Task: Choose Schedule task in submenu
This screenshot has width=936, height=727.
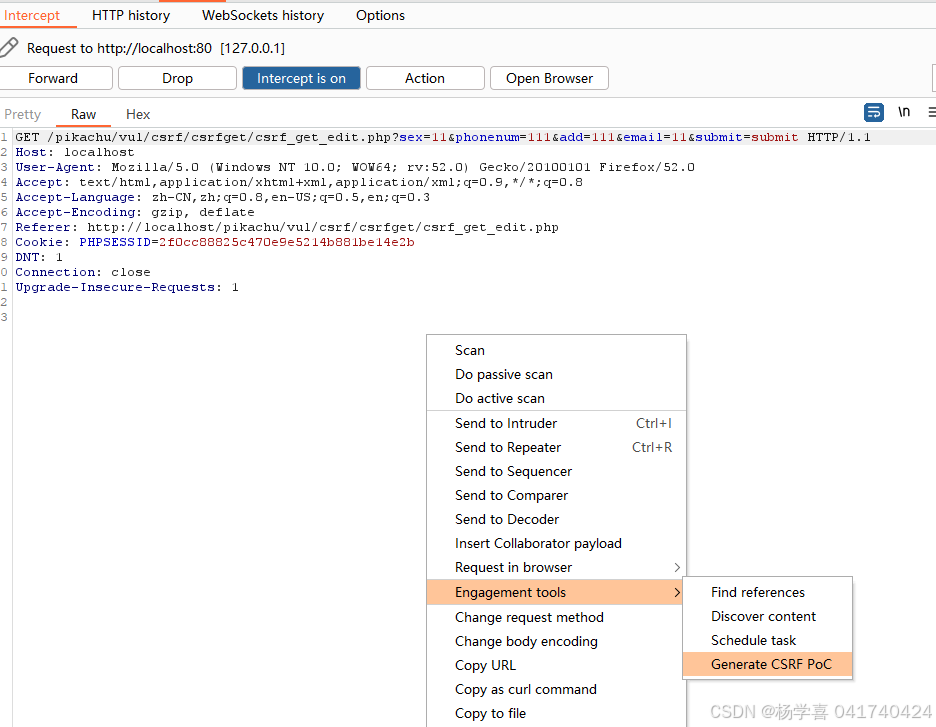Action: coord(767,640)
